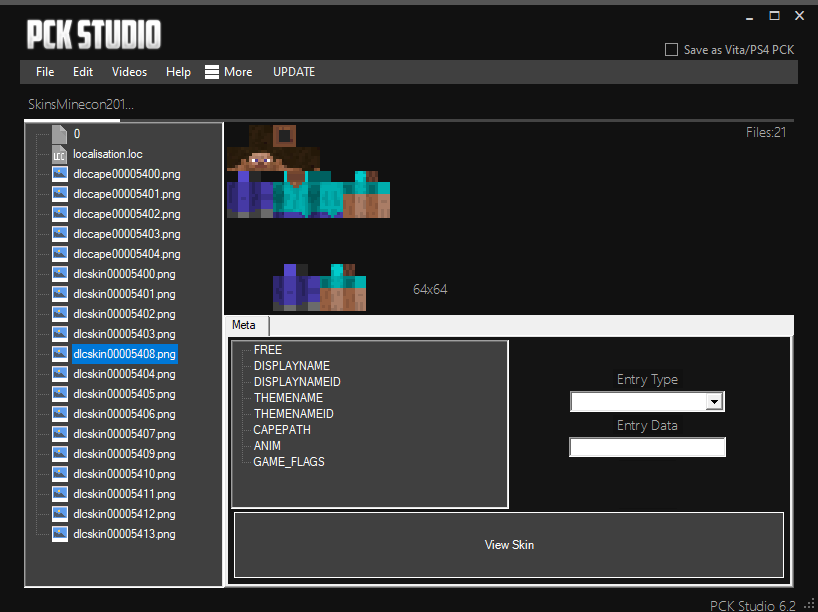Click image icon beside dlcskin00005408.png
The height and width of the screenshot is (612, 818).
click(60, 354)
